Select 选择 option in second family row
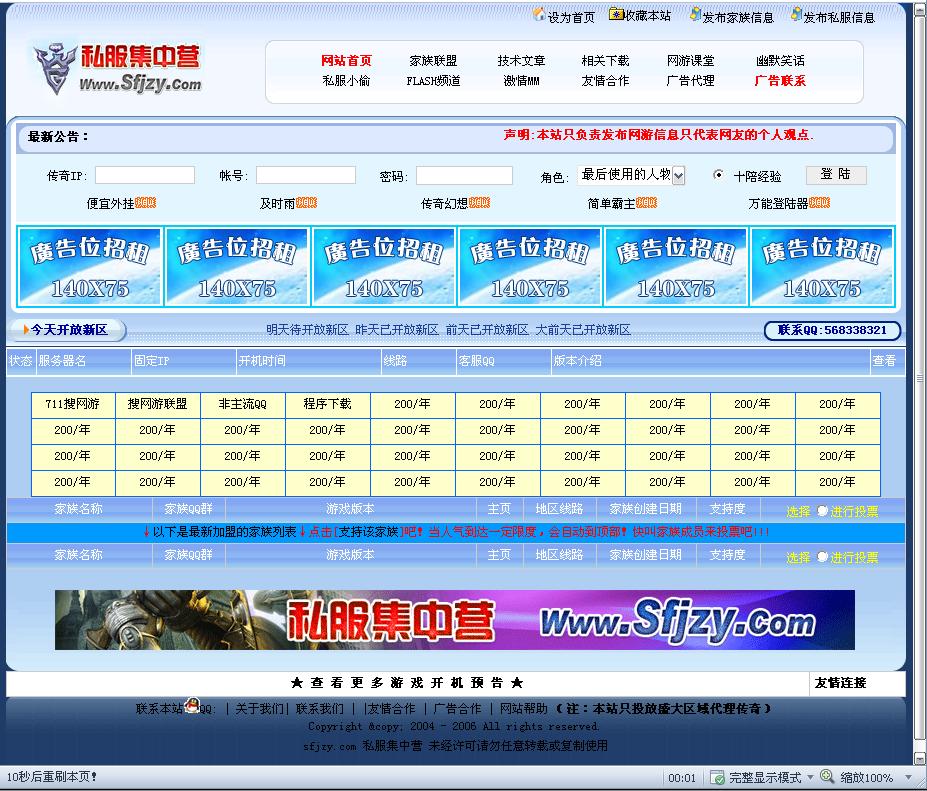This screenshot has width=927, height=791. pyautogui.click(x=798, y=555)
